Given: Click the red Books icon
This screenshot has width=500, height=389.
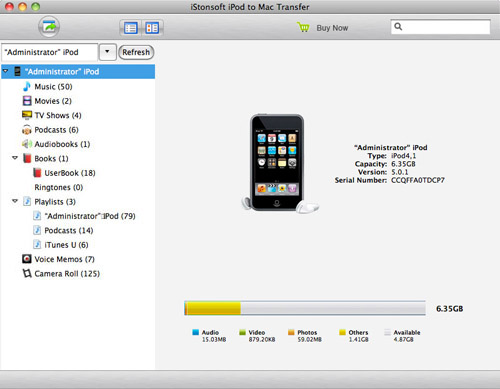Looking at the screenshot, I should pyautogui.click(x=27, y=158).
